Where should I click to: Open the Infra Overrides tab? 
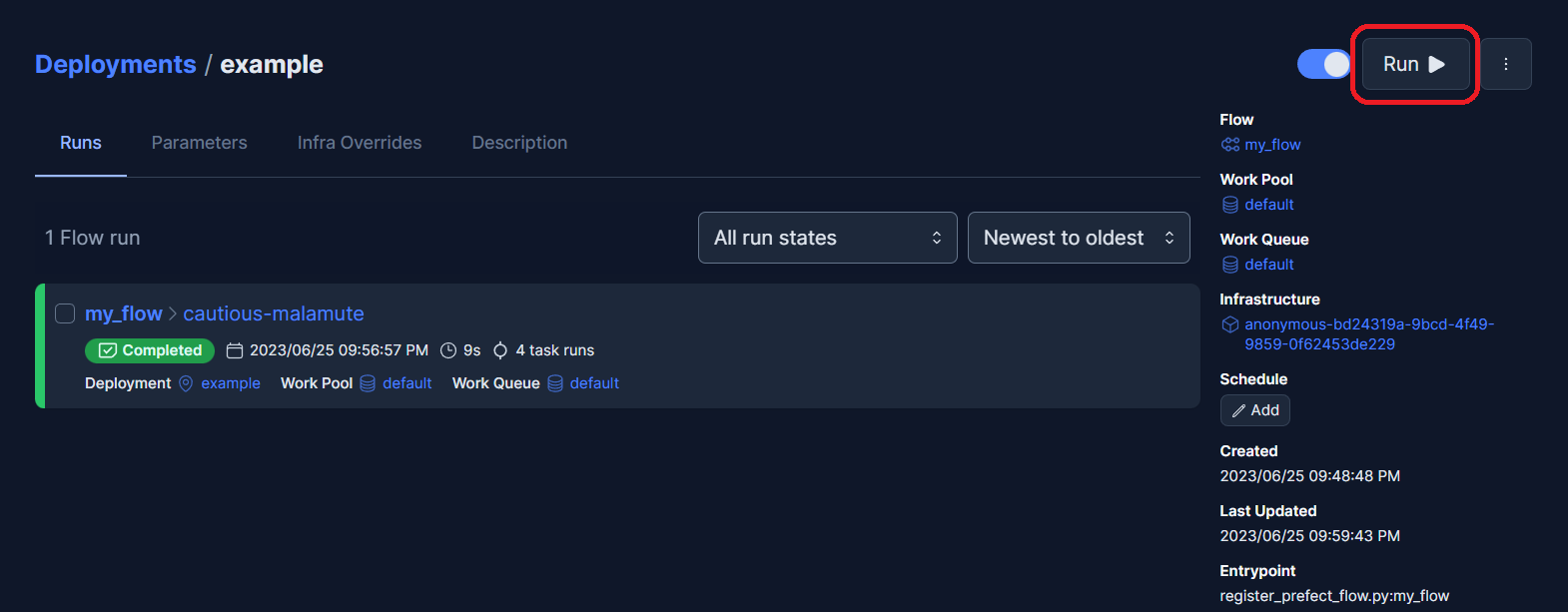point(360,143)
